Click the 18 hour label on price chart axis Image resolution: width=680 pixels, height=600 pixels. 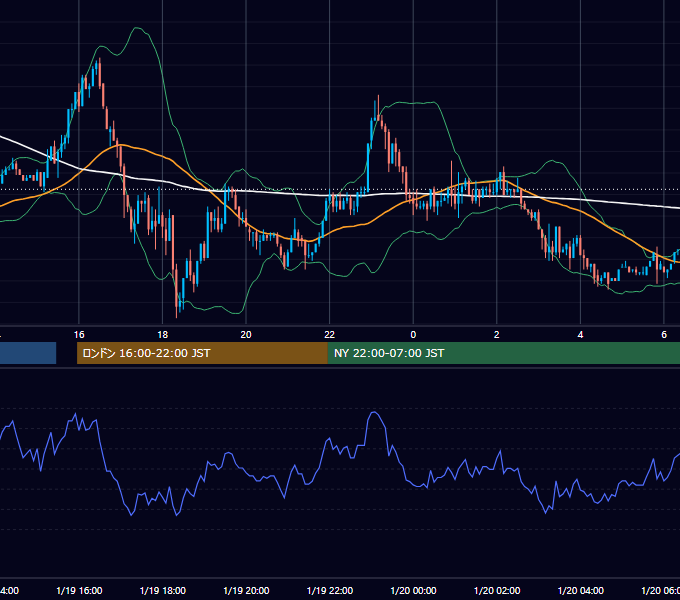[163, 335]
